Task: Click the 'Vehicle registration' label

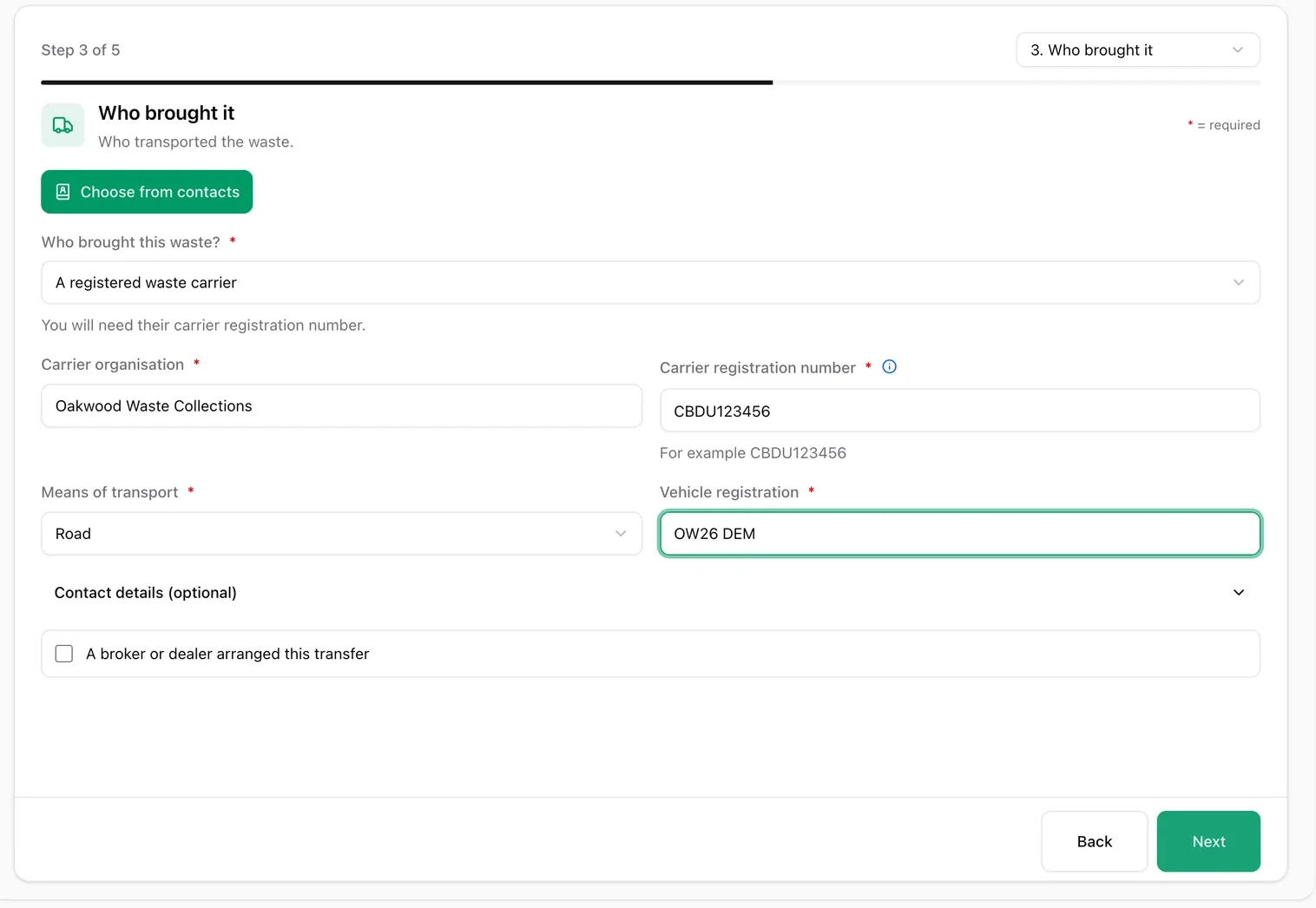Action: pos(729,492)
